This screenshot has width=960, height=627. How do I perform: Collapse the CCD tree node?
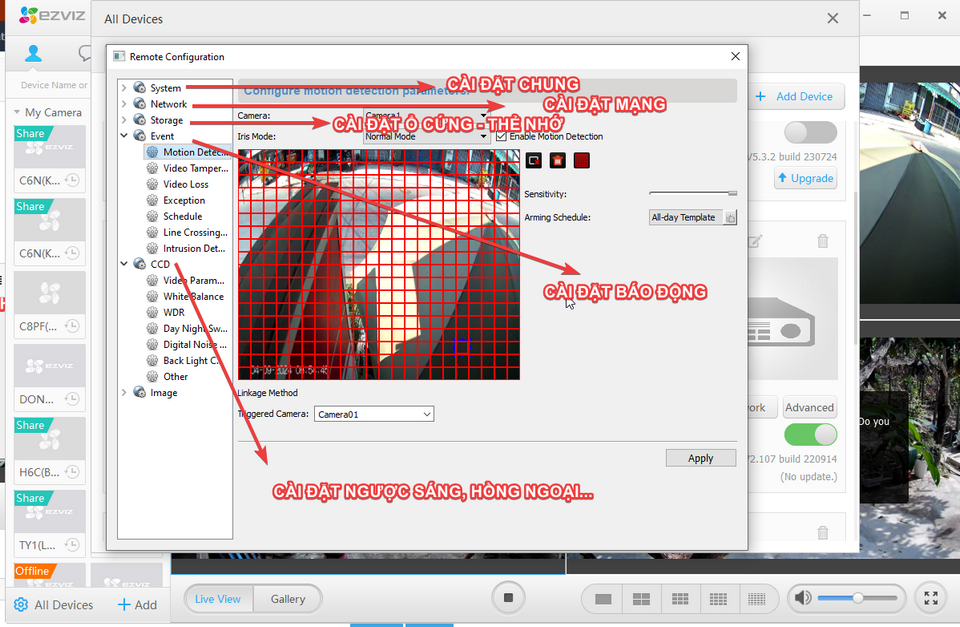click(124, 264)
